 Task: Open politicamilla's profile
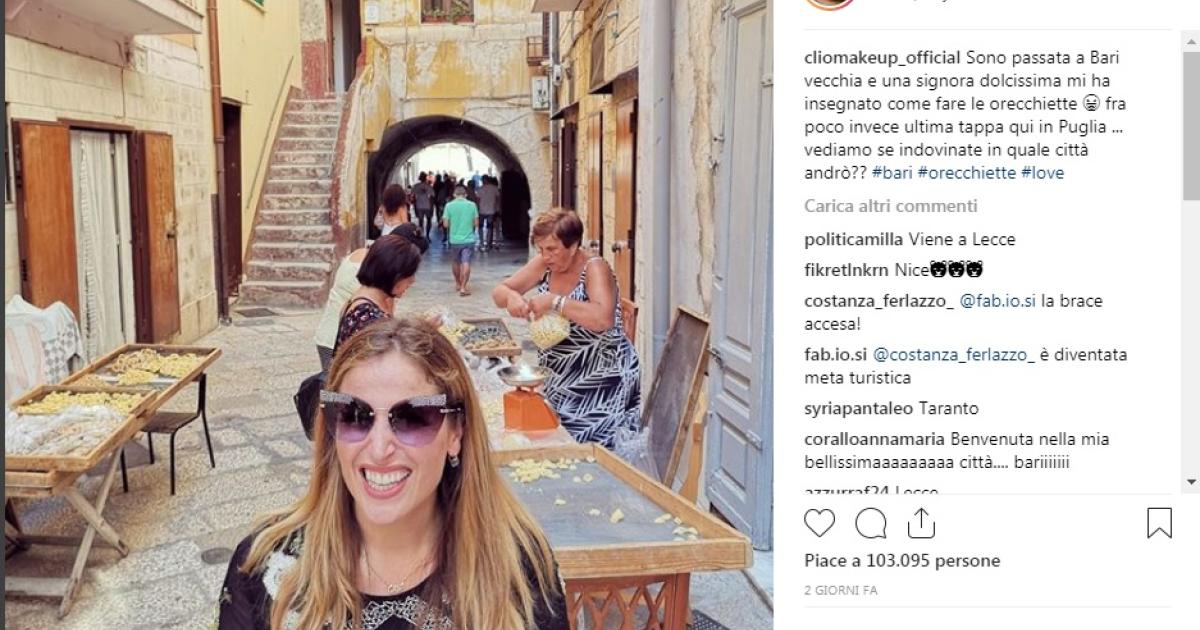(x=854, y=239)
